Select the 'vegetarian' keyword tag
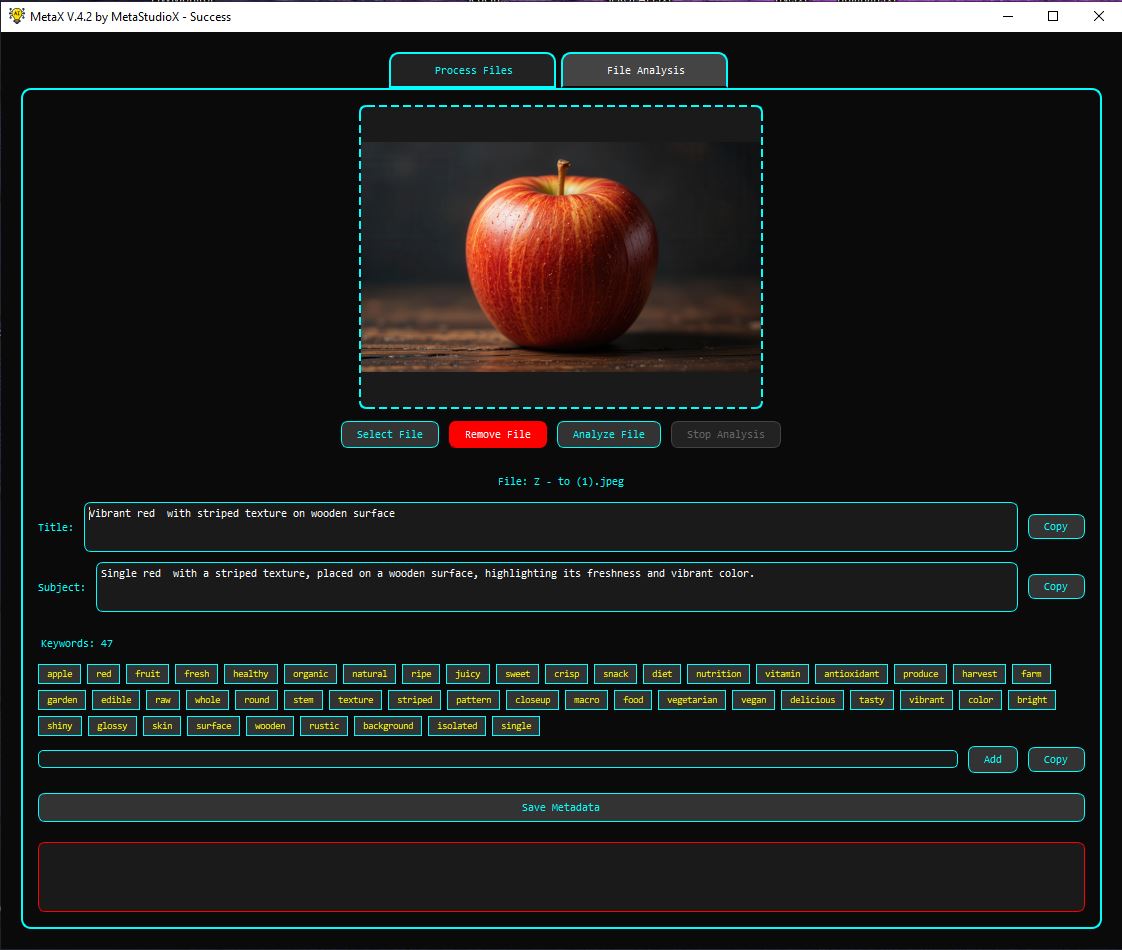1122x950 pixels. point(692,700)
